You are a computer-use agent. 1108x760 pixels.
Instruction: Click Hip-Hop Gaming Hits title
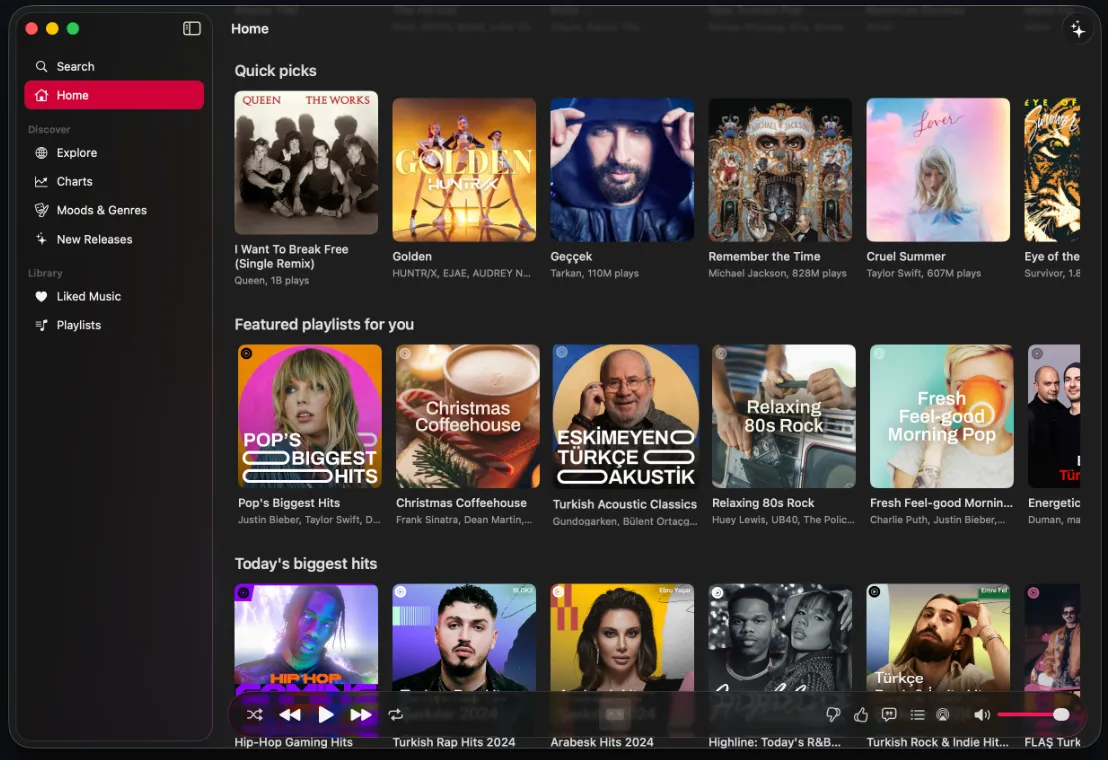tap(293, 742)
